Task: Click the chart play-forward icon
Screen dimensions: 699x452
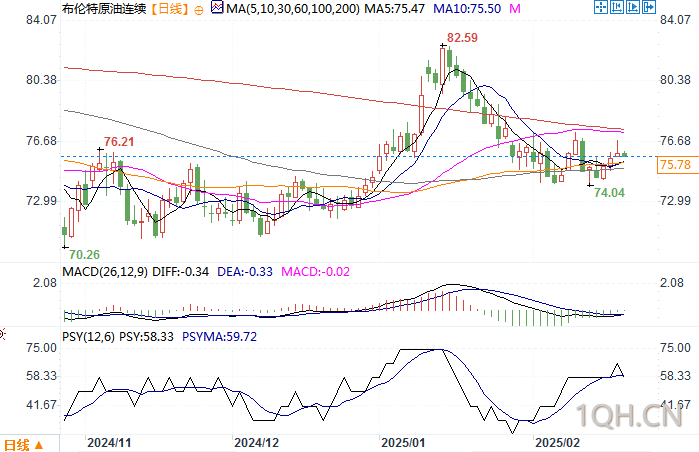Action: [x=633, y=7]
